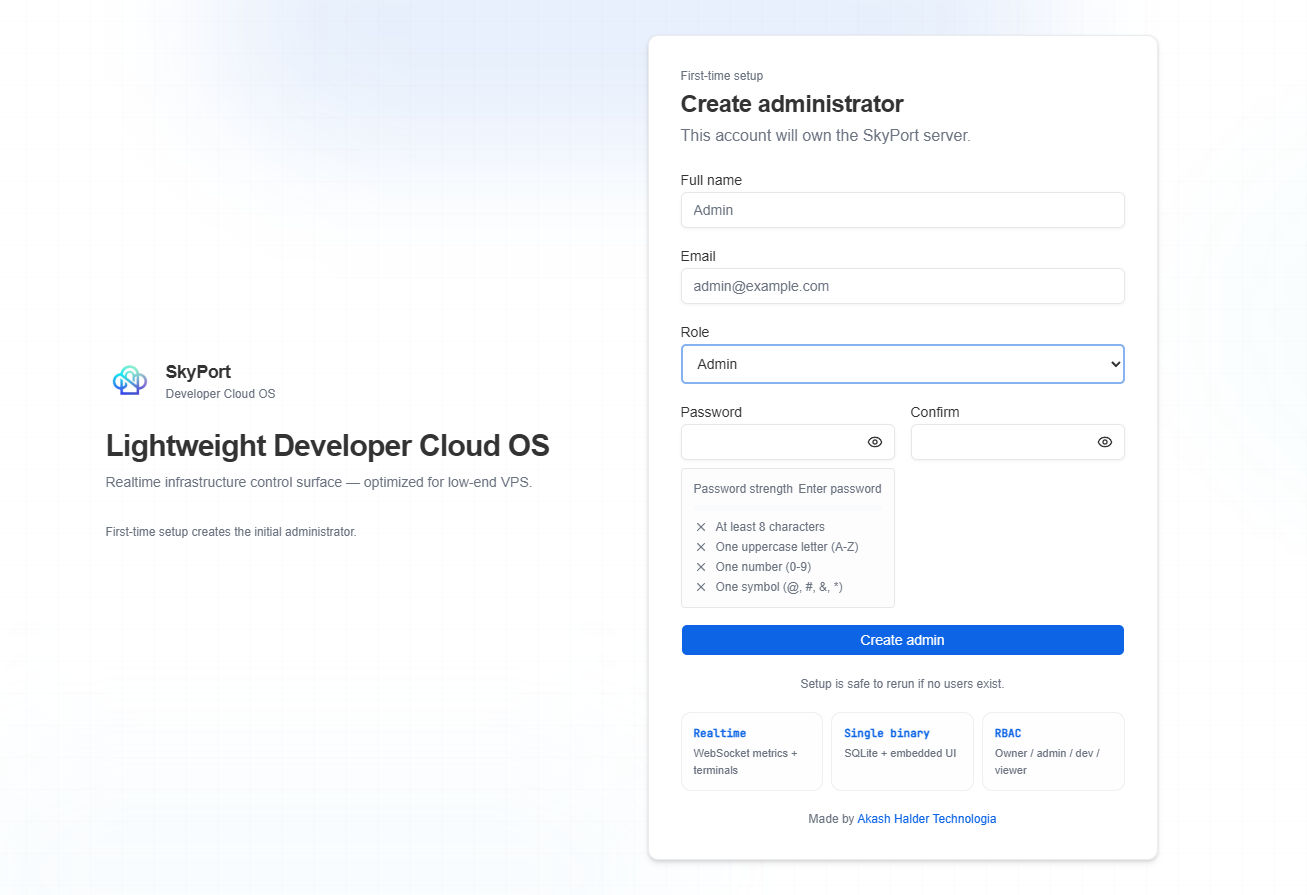Click the X icon beside 'One number (0-9)'
This screenshot has height=895, width=1307.
[701, 567]
